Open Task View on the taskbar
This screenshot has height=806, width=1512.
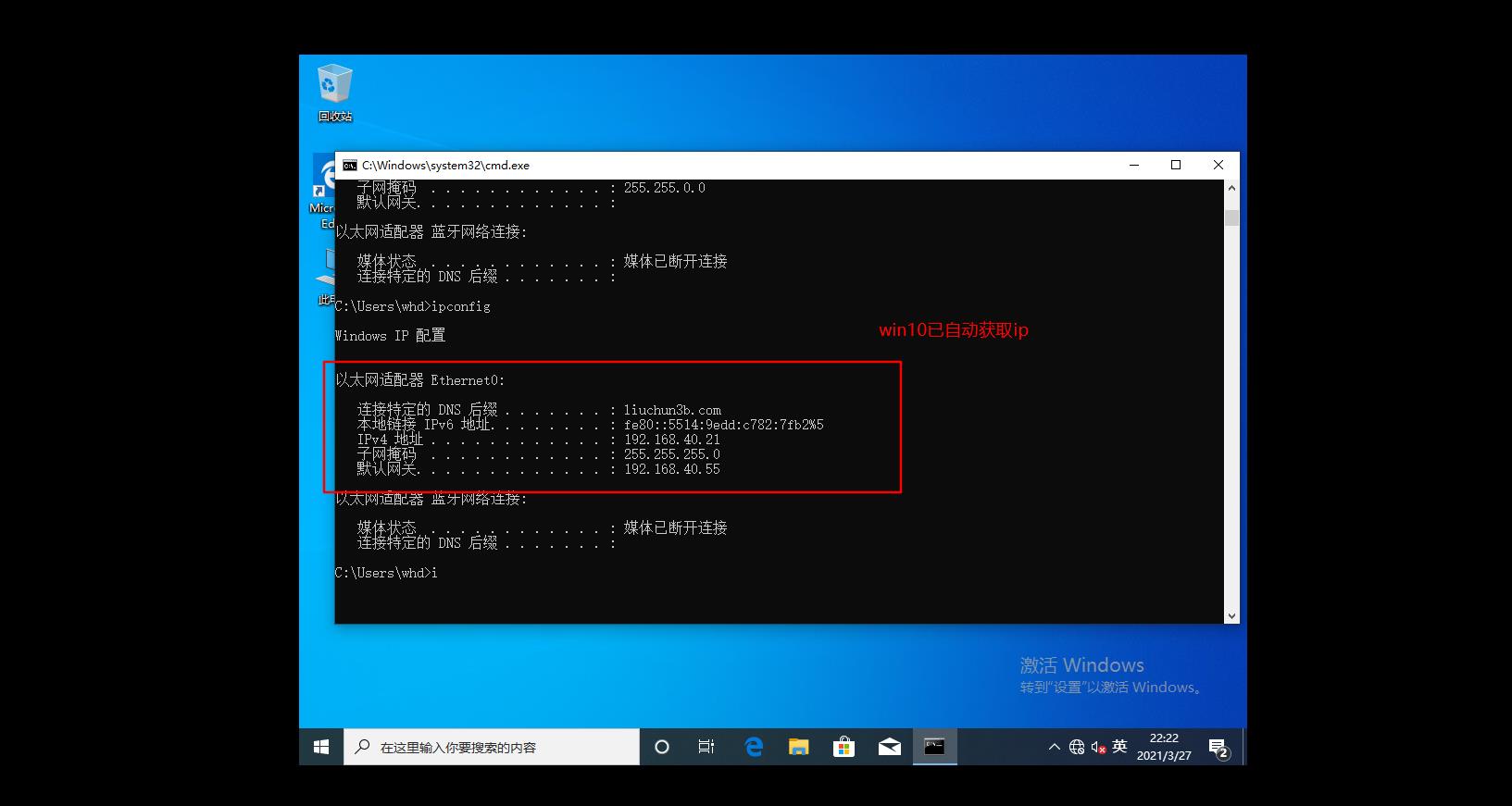coord(706,747)
